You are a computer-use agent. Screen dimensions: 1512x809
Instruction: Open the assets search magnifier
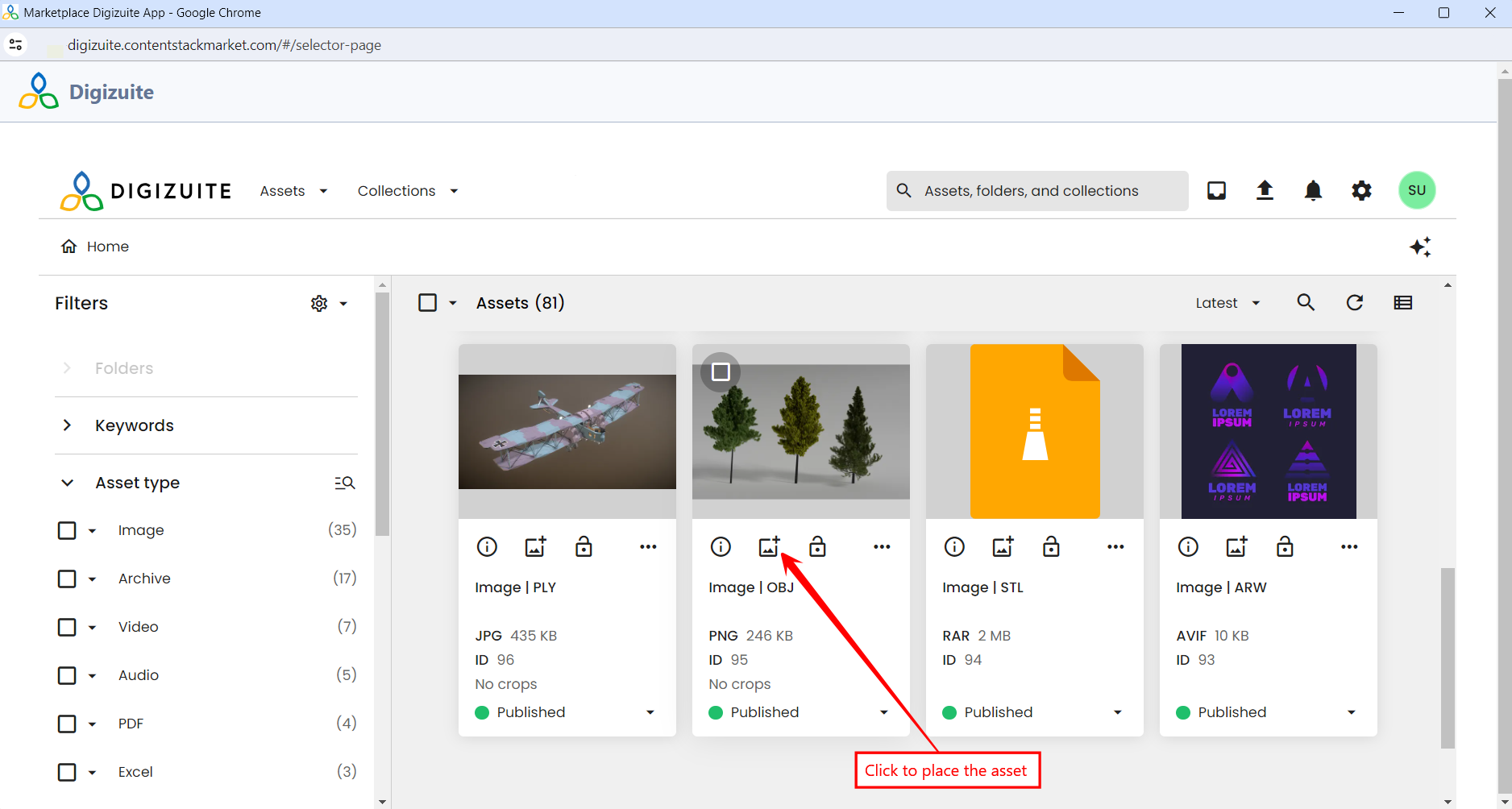click(1306, 302)
